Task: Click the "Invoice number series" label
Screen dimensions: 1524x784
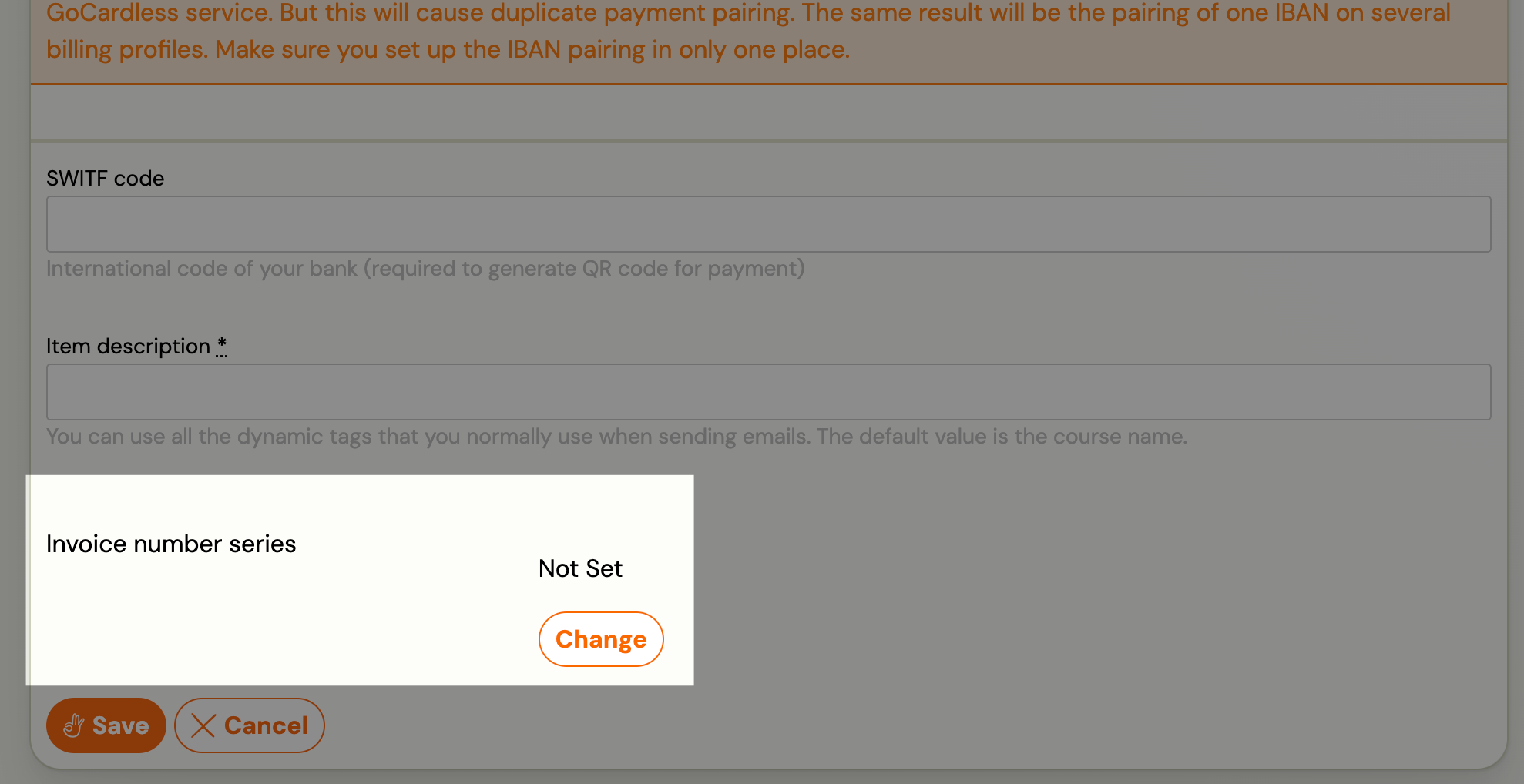Action: click(171, 544)
